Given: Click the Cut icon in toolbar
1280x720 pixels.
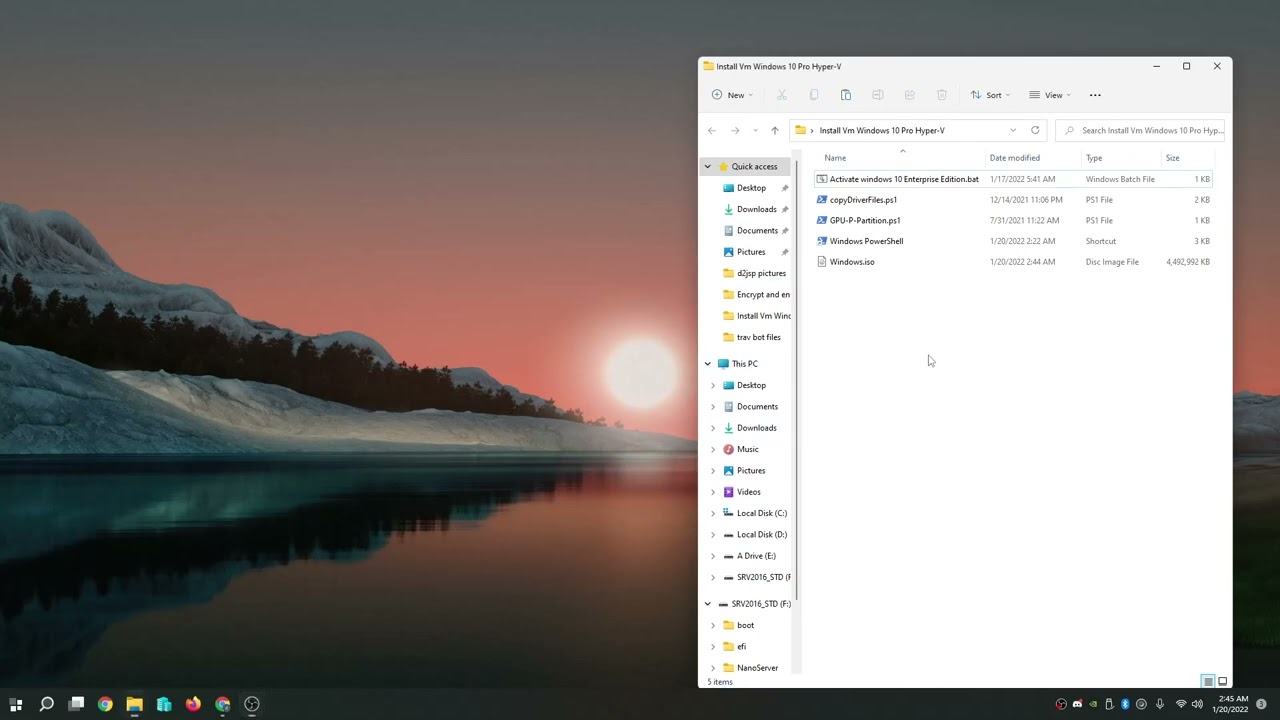Looking at the screenshot, I should click(782, 95).
